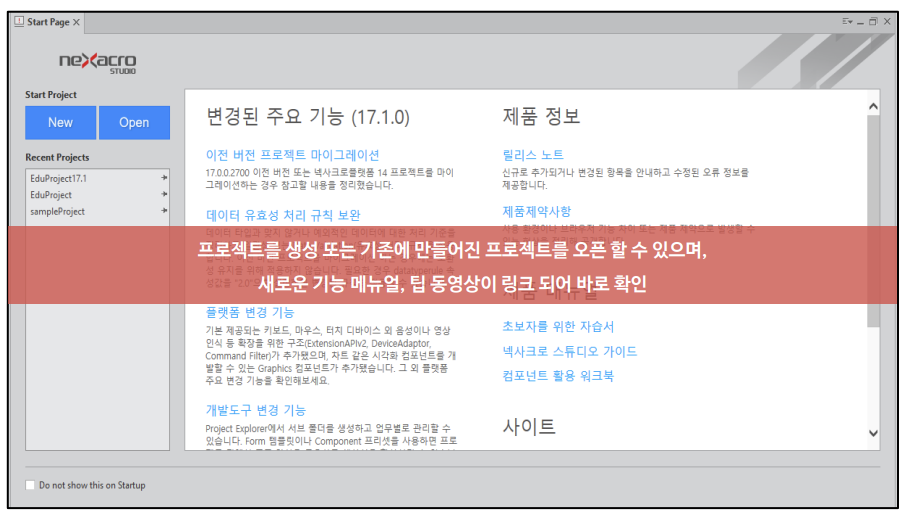This screenshot has width=913, height=514.
Task: Click the vertical scrollbar thumb
Action: click(x=873, y=221)
